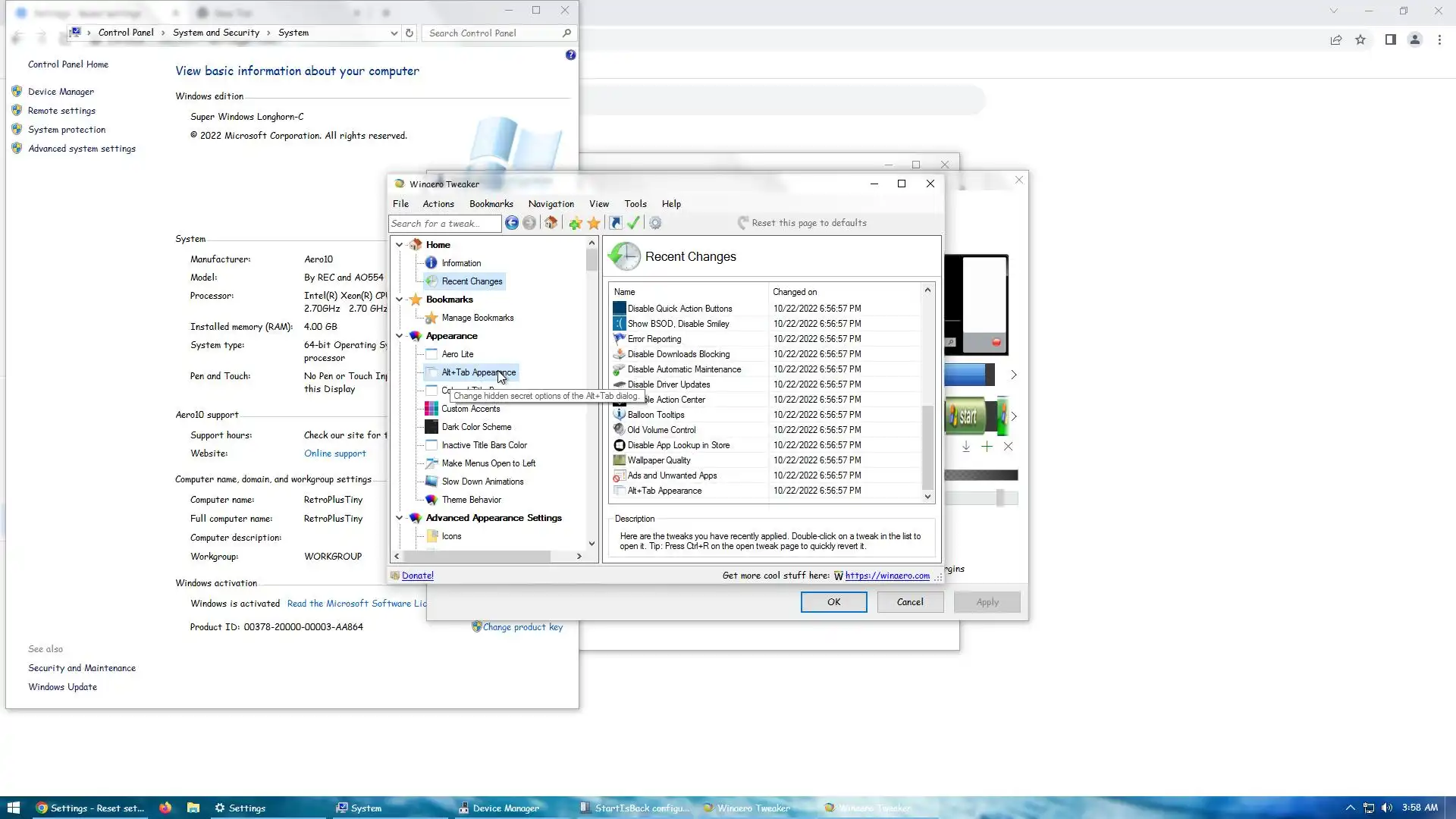
Task: Click the create shortcut arrow icon
Action: coord(615,223)
